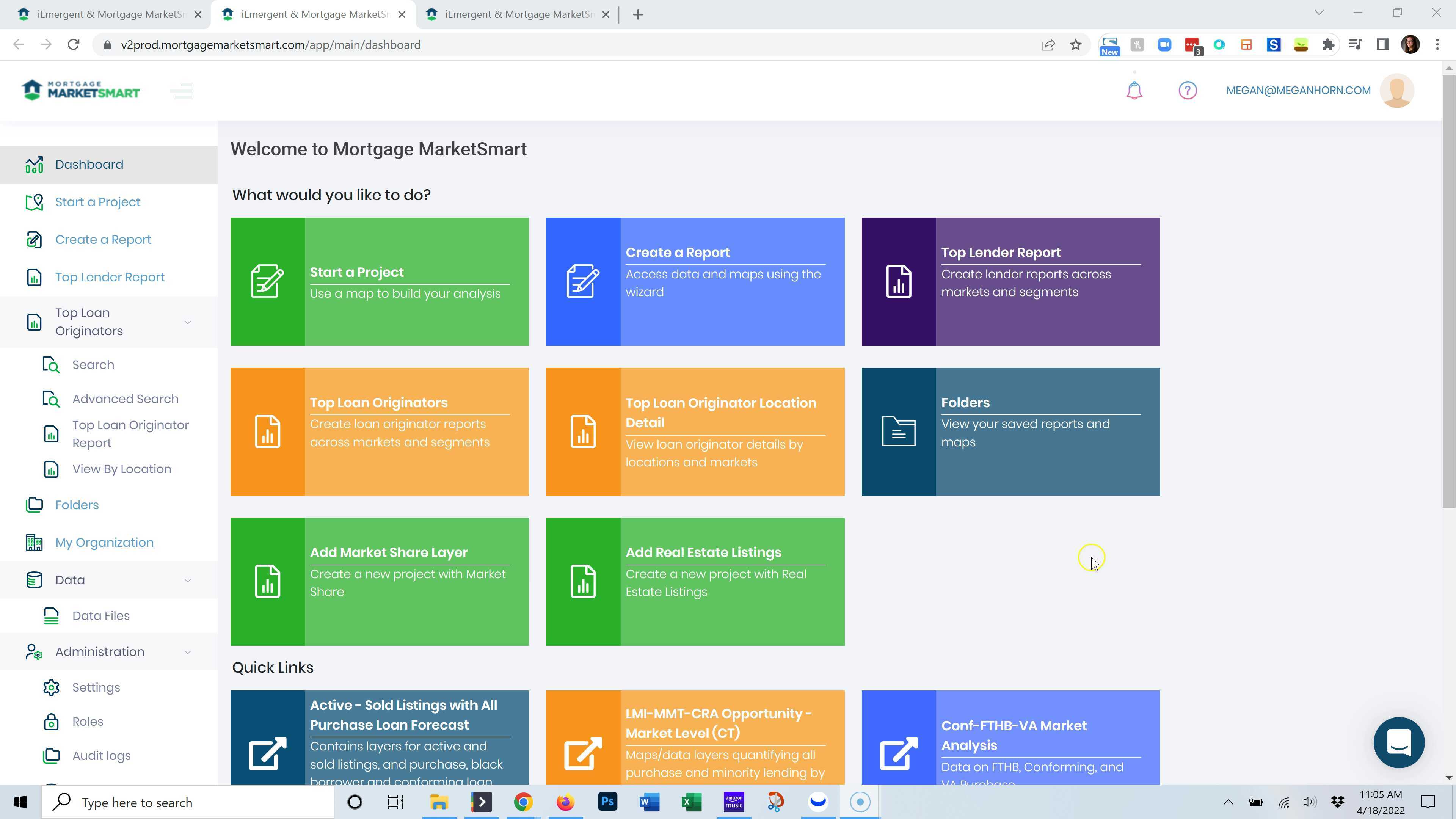Image resolution: width=1456 pixels, height=819 pixels.
Task: Collapse the Administration section chevron
Action: coord(188,652)
